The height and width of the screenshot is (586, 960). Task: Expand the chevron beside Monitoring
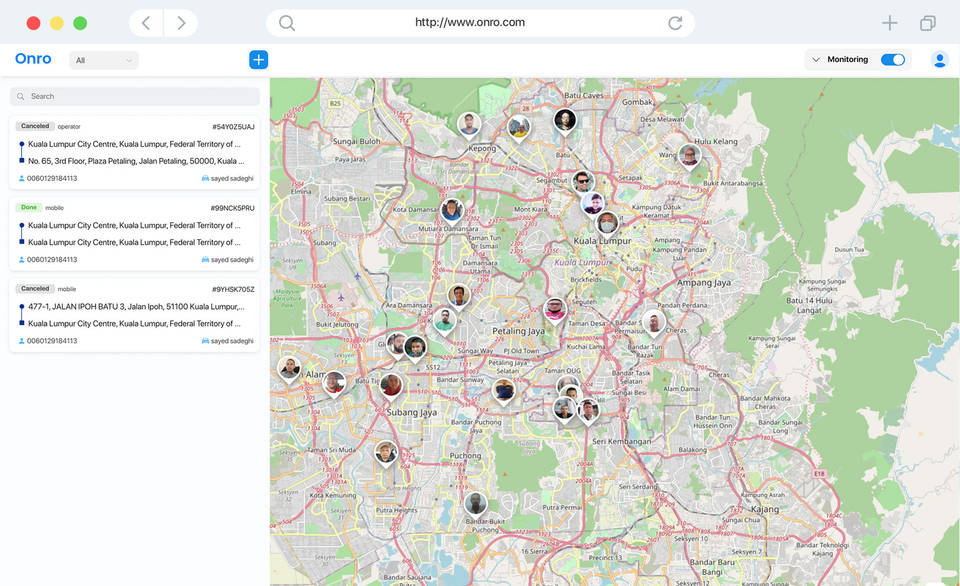point(816,60)
